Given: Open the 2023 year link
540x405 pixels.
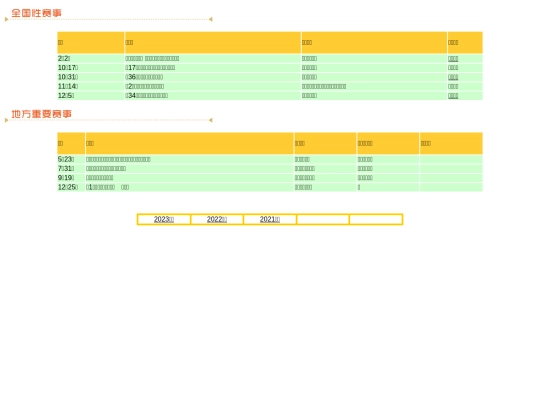Looking at the screenshot, I should click(164, 219).
